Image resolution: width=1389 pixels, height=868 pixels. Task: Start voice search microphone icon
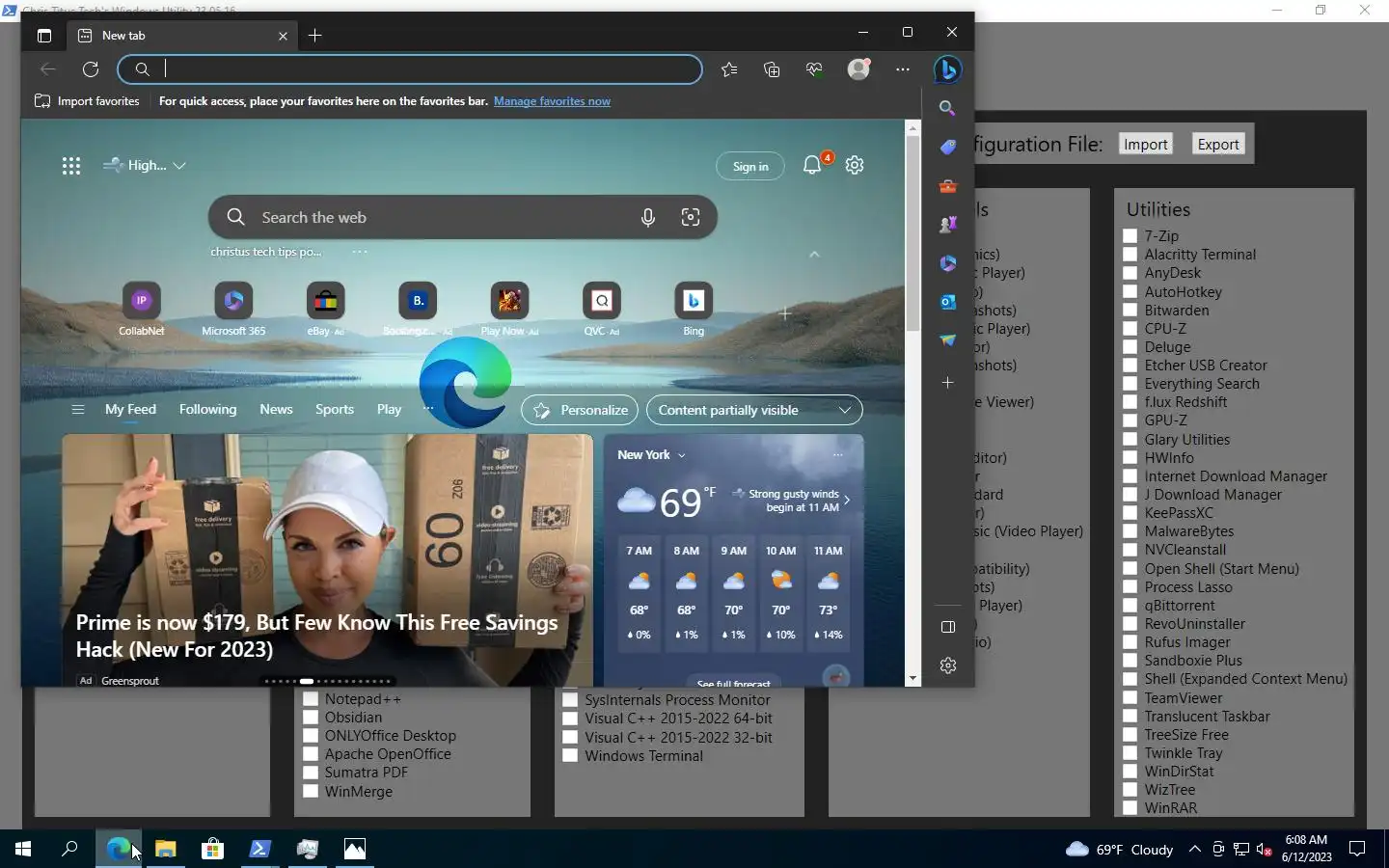[648, 218]
